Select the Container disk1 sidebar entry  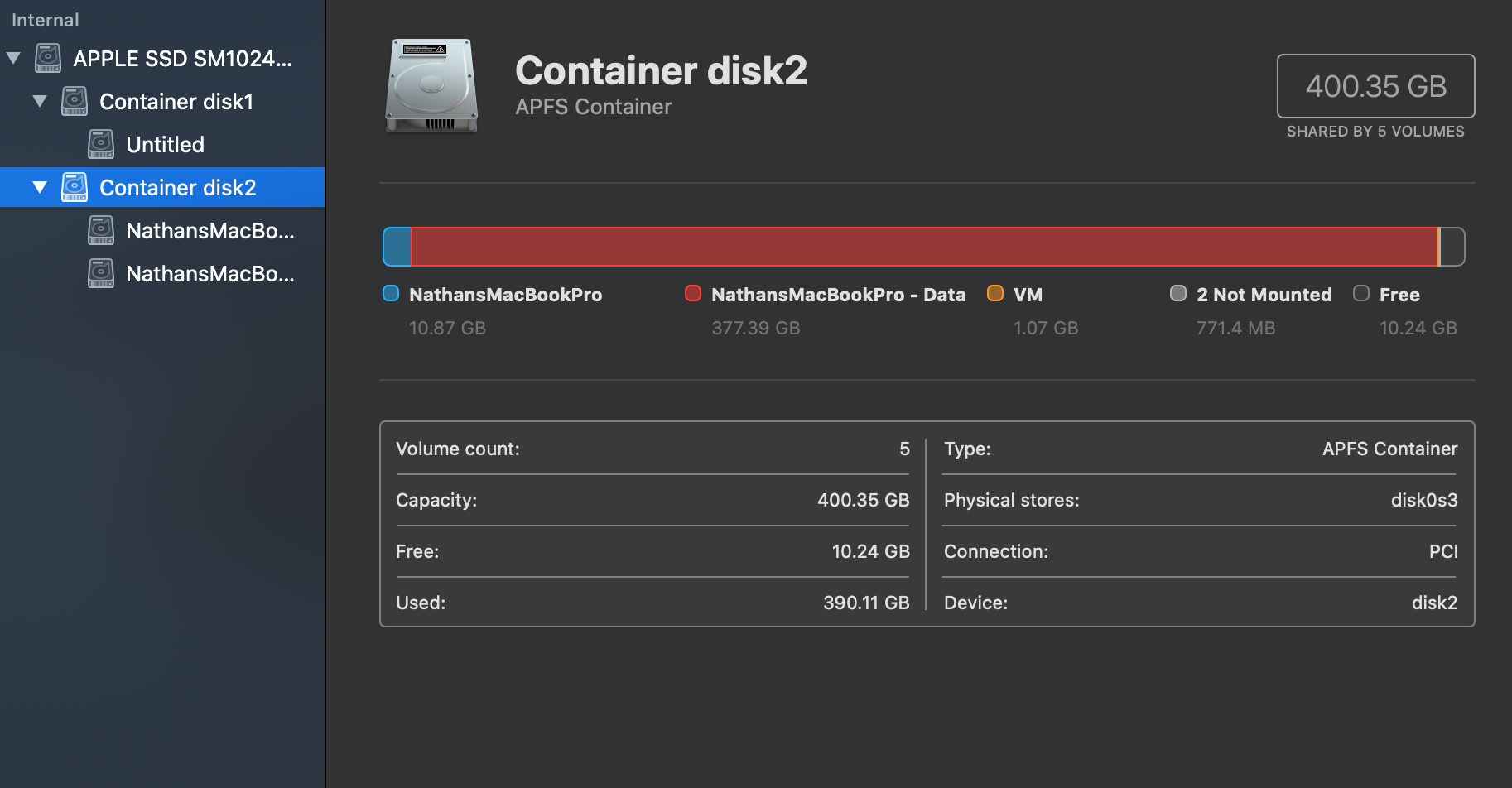[176, 102]
